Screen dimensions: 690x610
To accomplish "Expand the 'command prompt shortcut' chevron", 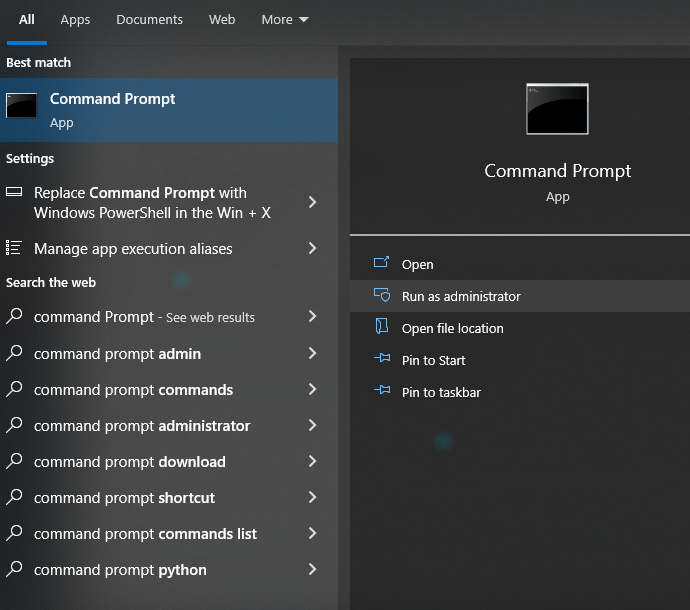I will [x=312, y=497].
